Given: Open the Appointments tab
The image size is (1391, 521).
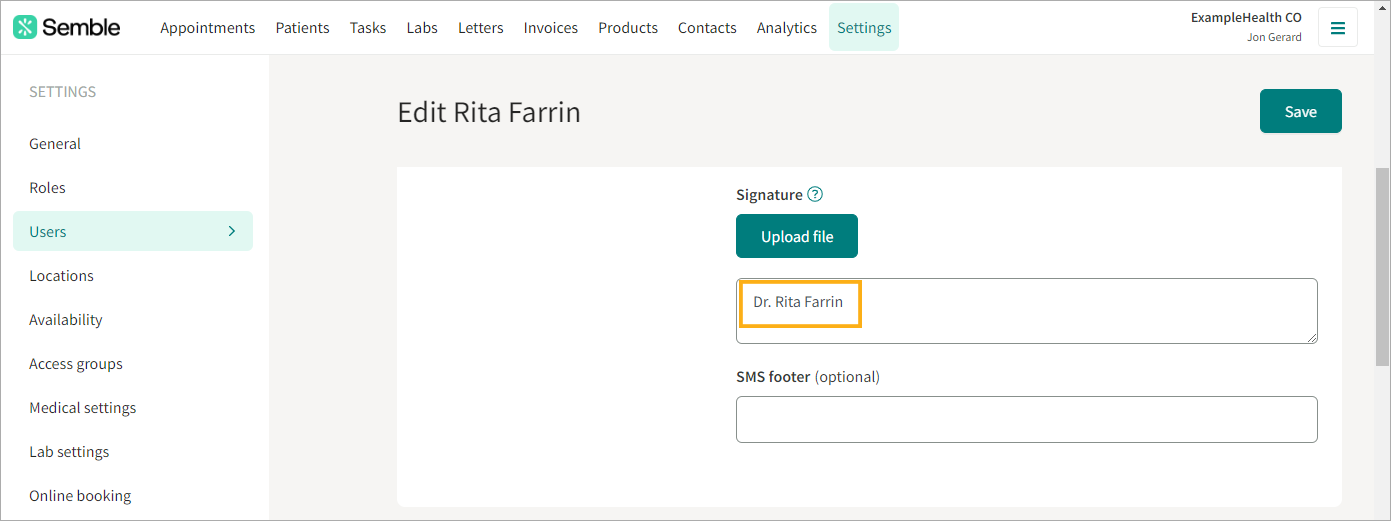Looking at the screenshot, I should tap(207, 27).
